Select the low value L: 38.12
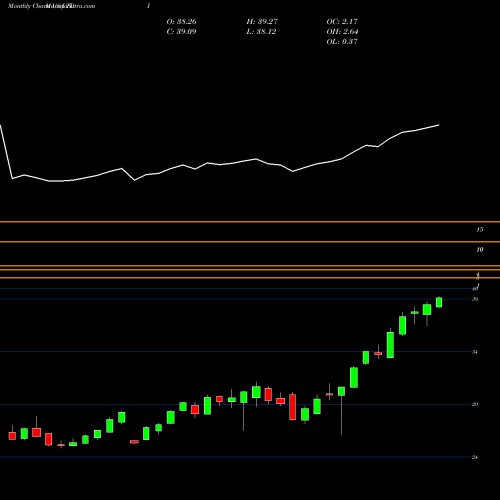This screenshot has width=500, height=500. click(x=261, y=32)
